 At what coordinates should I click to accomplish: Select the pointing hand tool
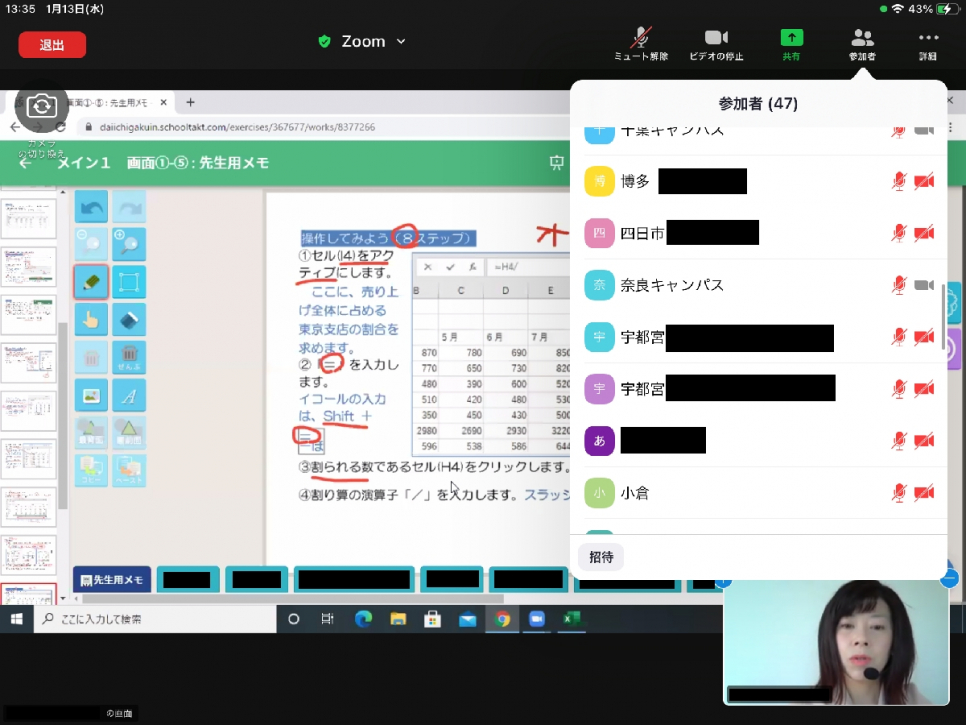(91, 320)
